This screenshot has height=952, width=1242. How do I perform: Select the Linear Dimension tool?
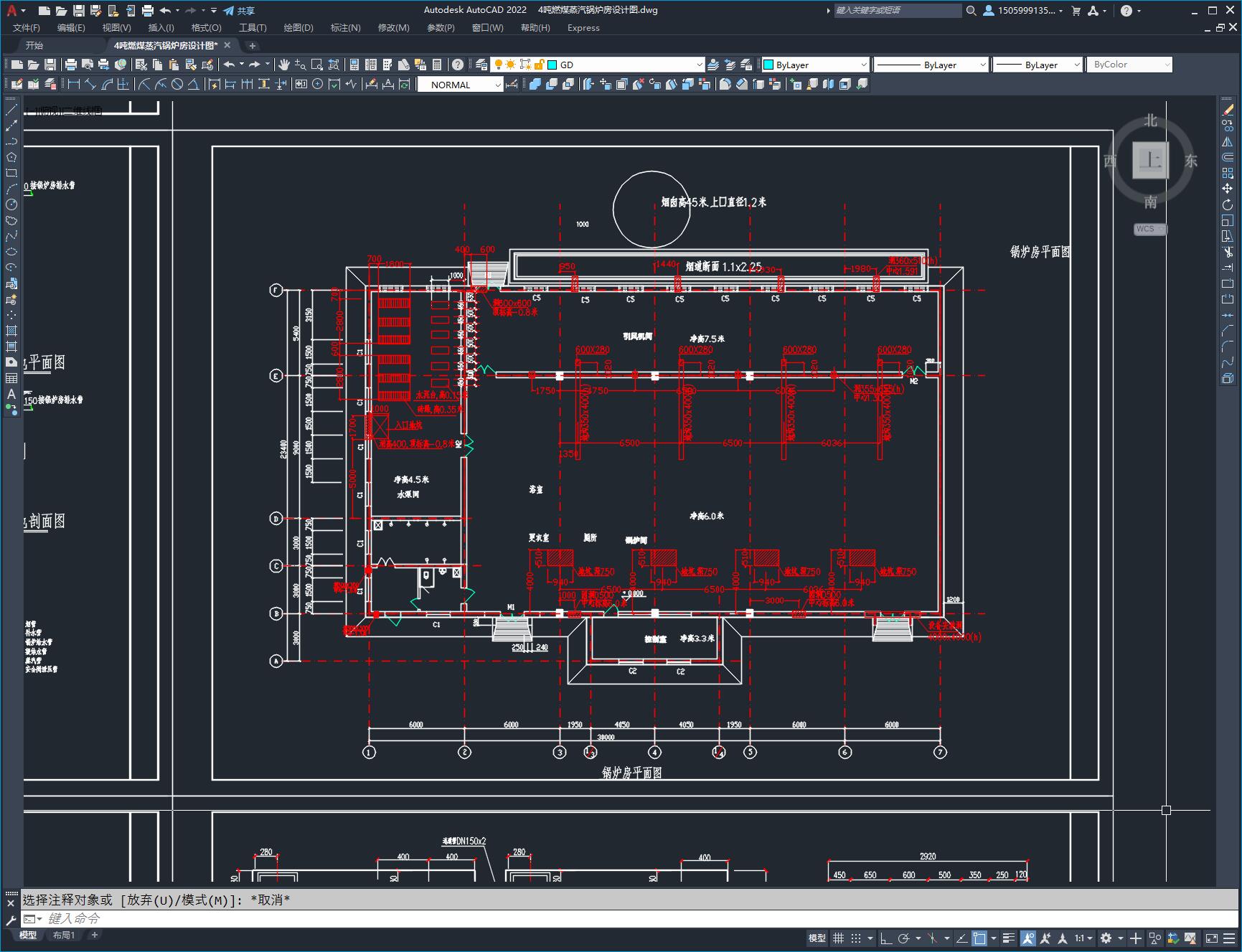coord(73,85)
